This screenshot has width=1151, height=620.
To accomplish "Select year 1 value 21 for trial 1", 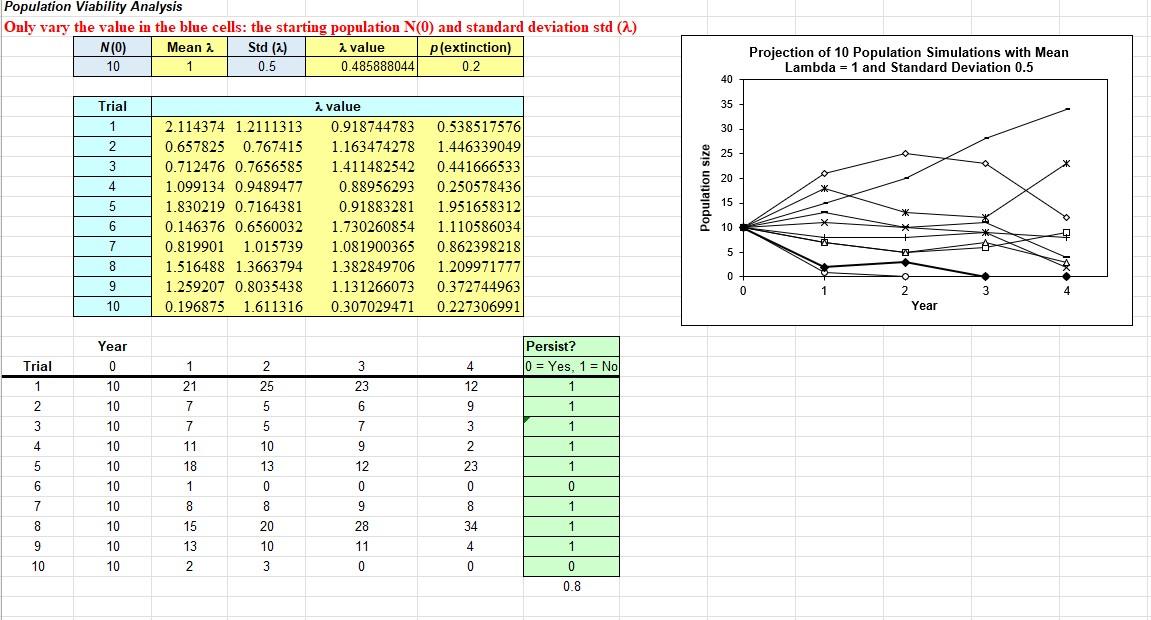I will [189, 387].
